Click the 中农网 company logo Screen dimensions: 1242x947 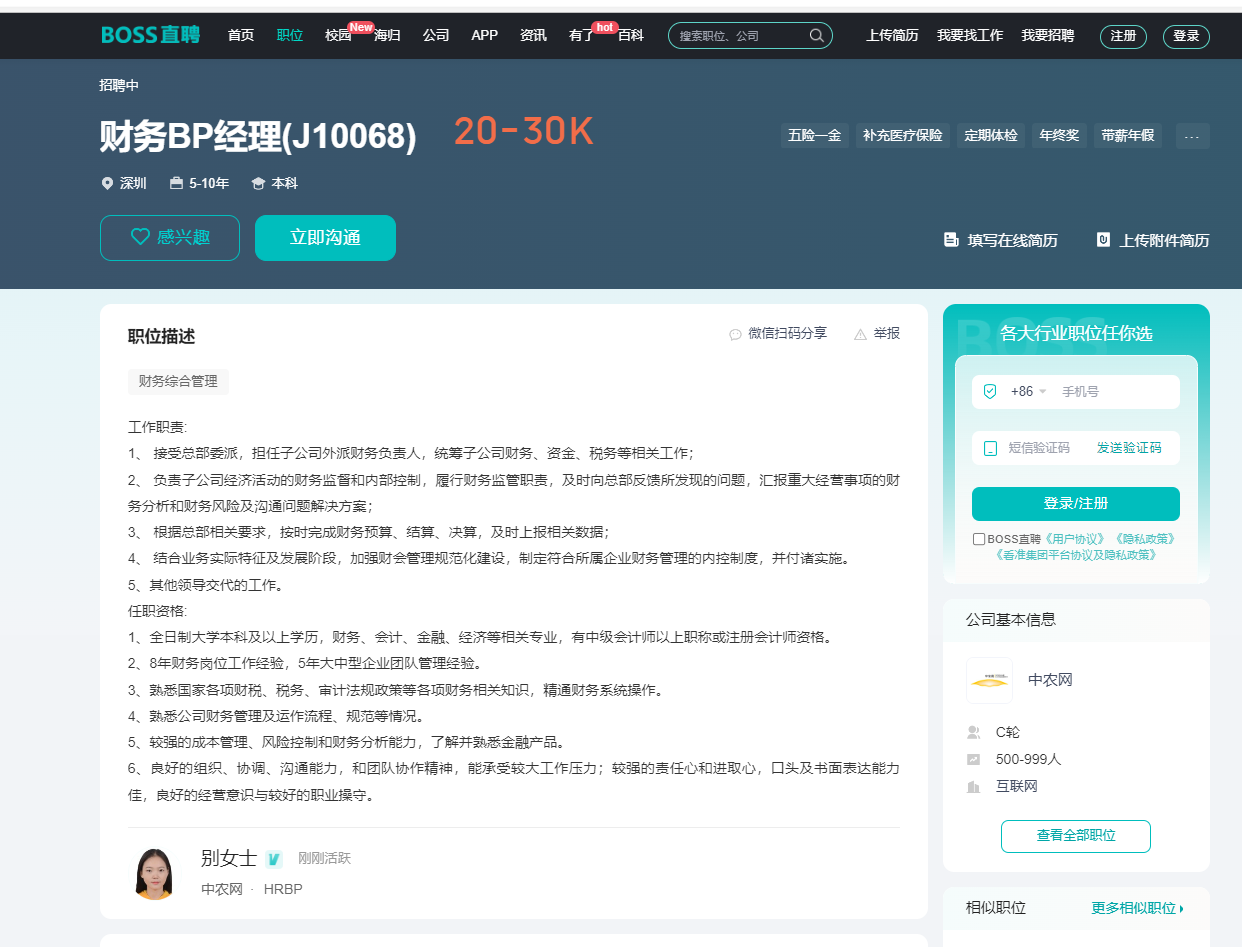point(989,680)
